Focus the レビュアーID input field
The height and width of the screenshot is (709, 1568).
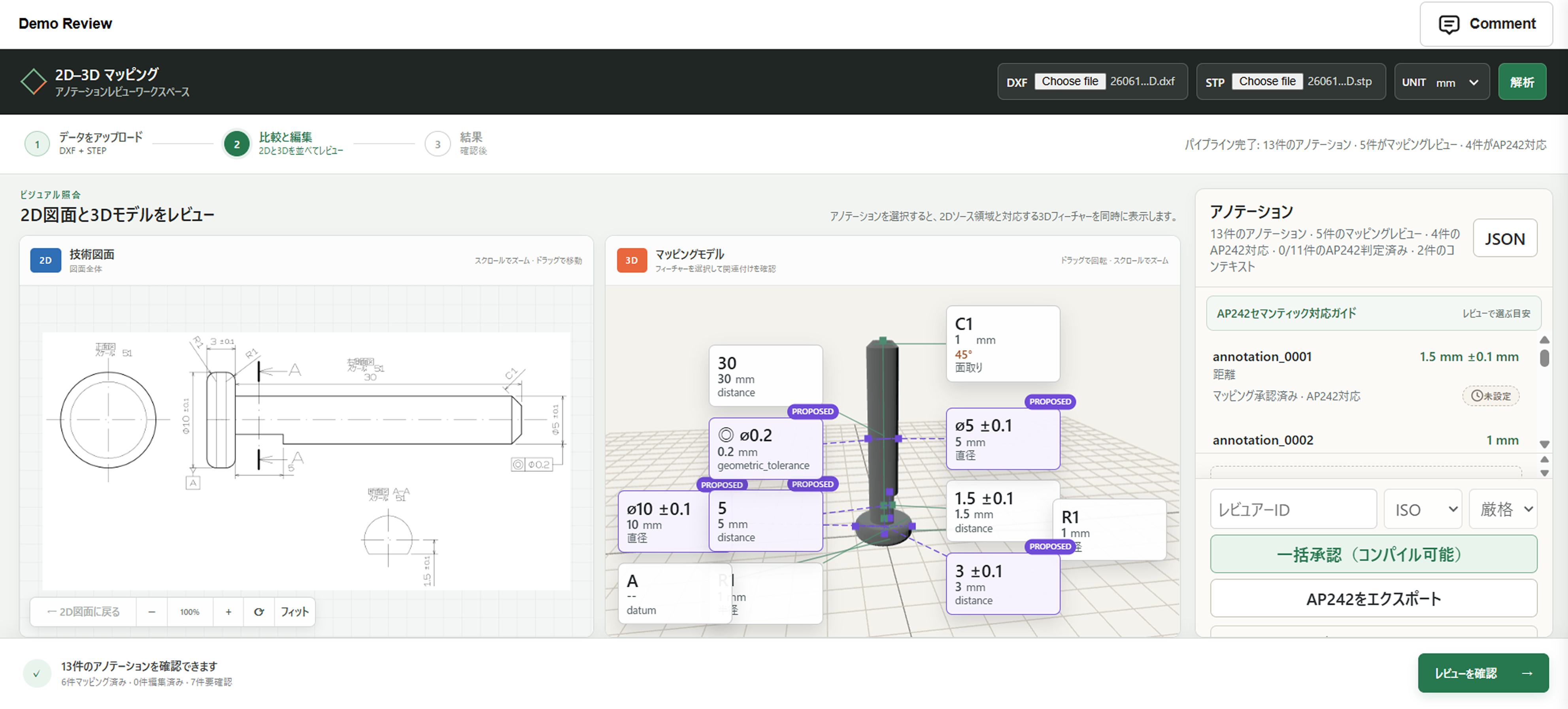1293,509
